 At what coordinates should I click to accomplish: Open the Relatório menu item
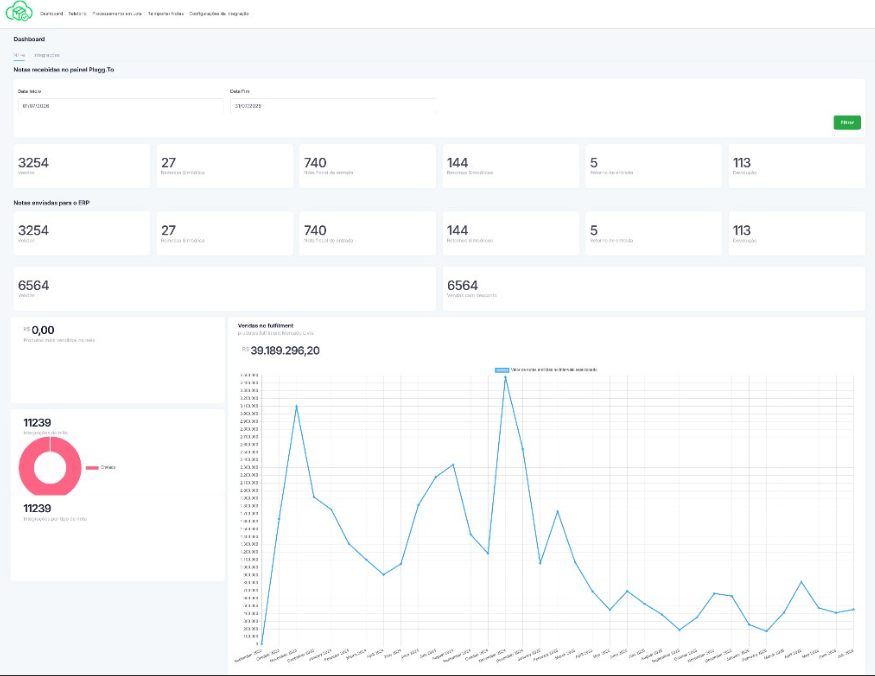pyautogui.click(x=78, y=13)
